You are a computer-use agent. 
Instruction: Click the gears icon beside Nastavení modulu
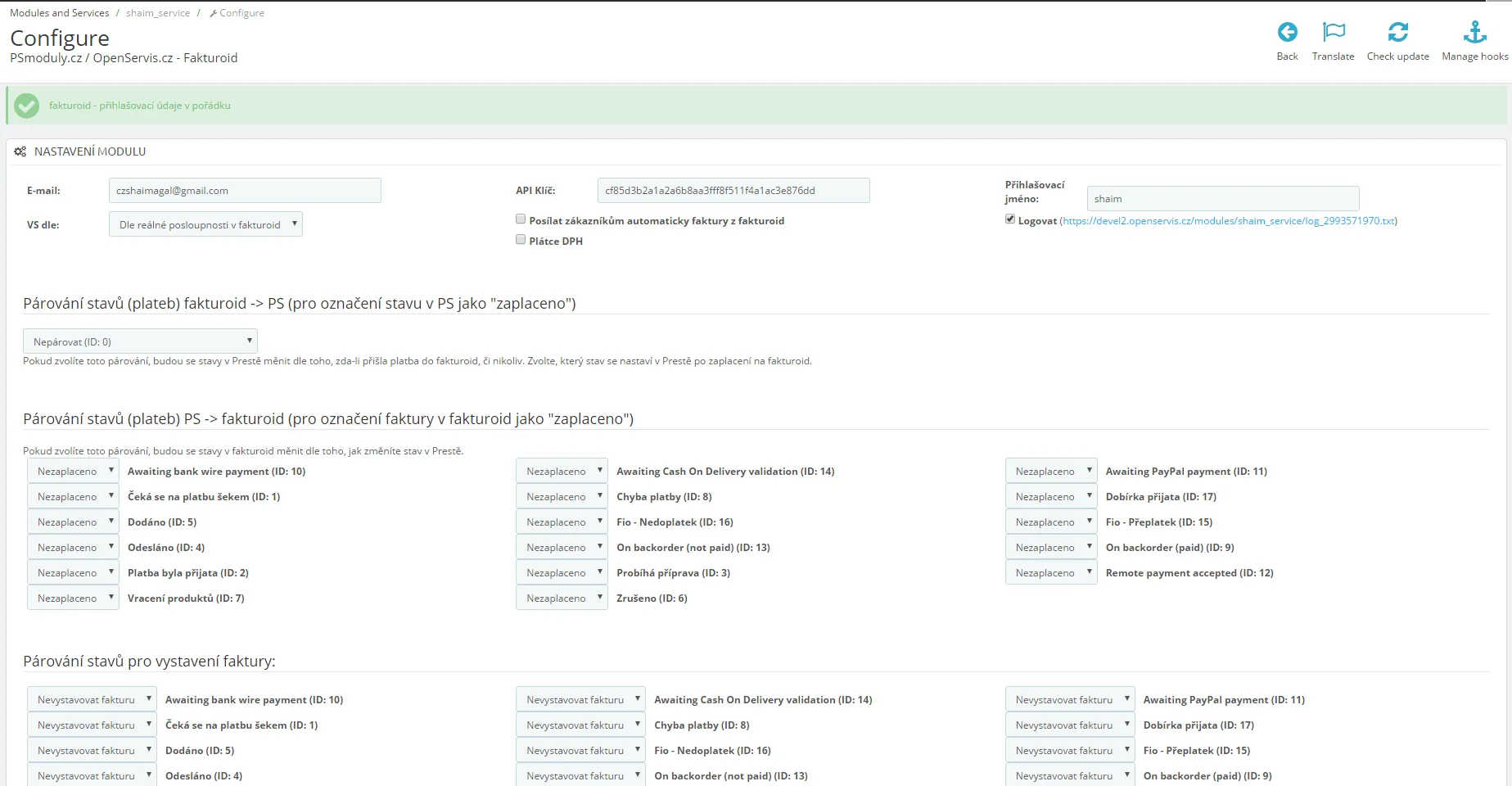[x=20, y=151]
